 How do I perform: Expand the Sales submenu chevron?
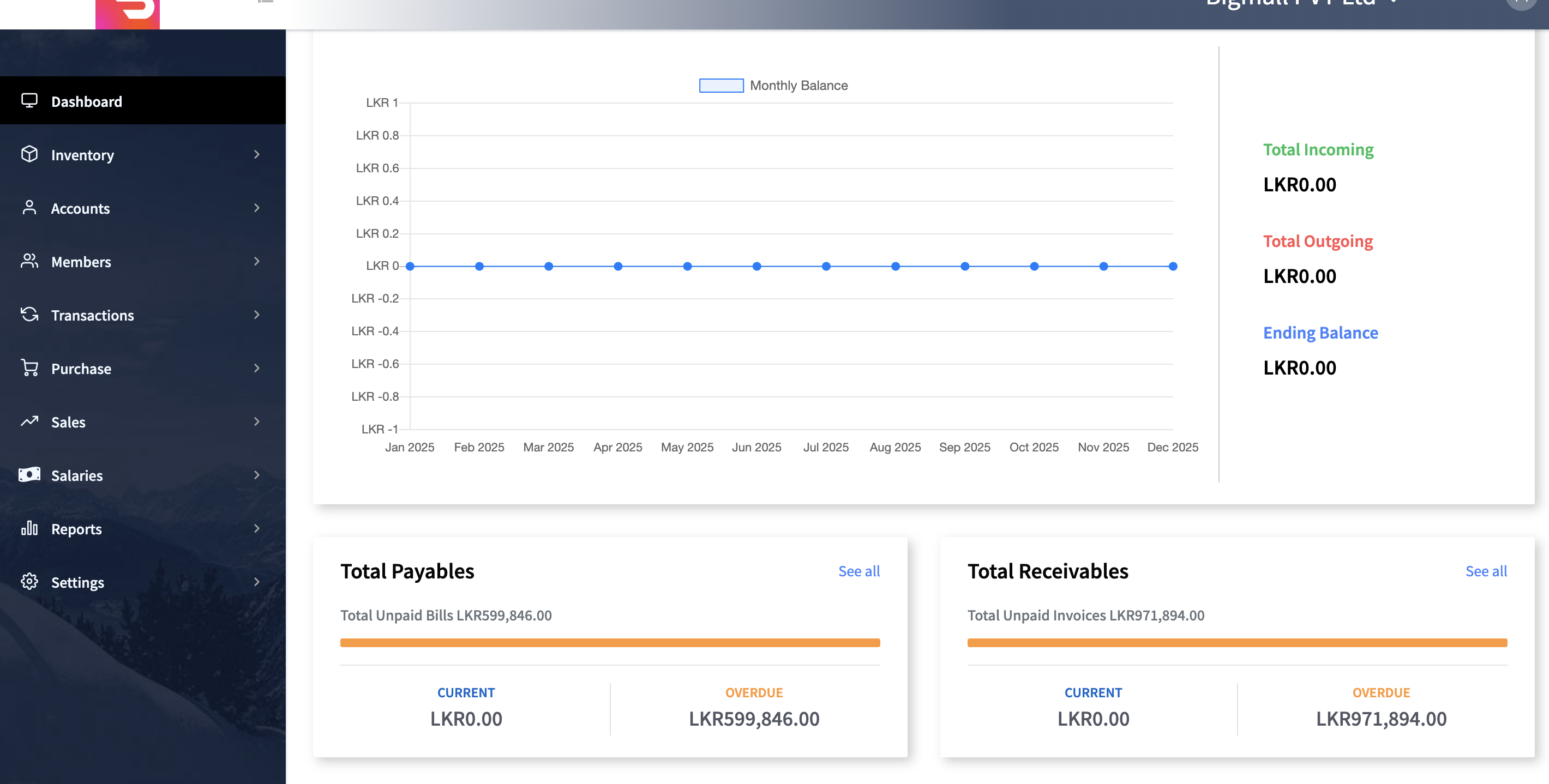[x=257, y=421]
